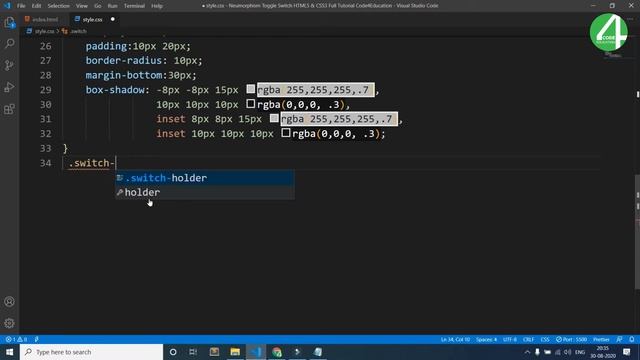Open the Windows Start menu
640x360 pixels.
(x=9, y=352)
